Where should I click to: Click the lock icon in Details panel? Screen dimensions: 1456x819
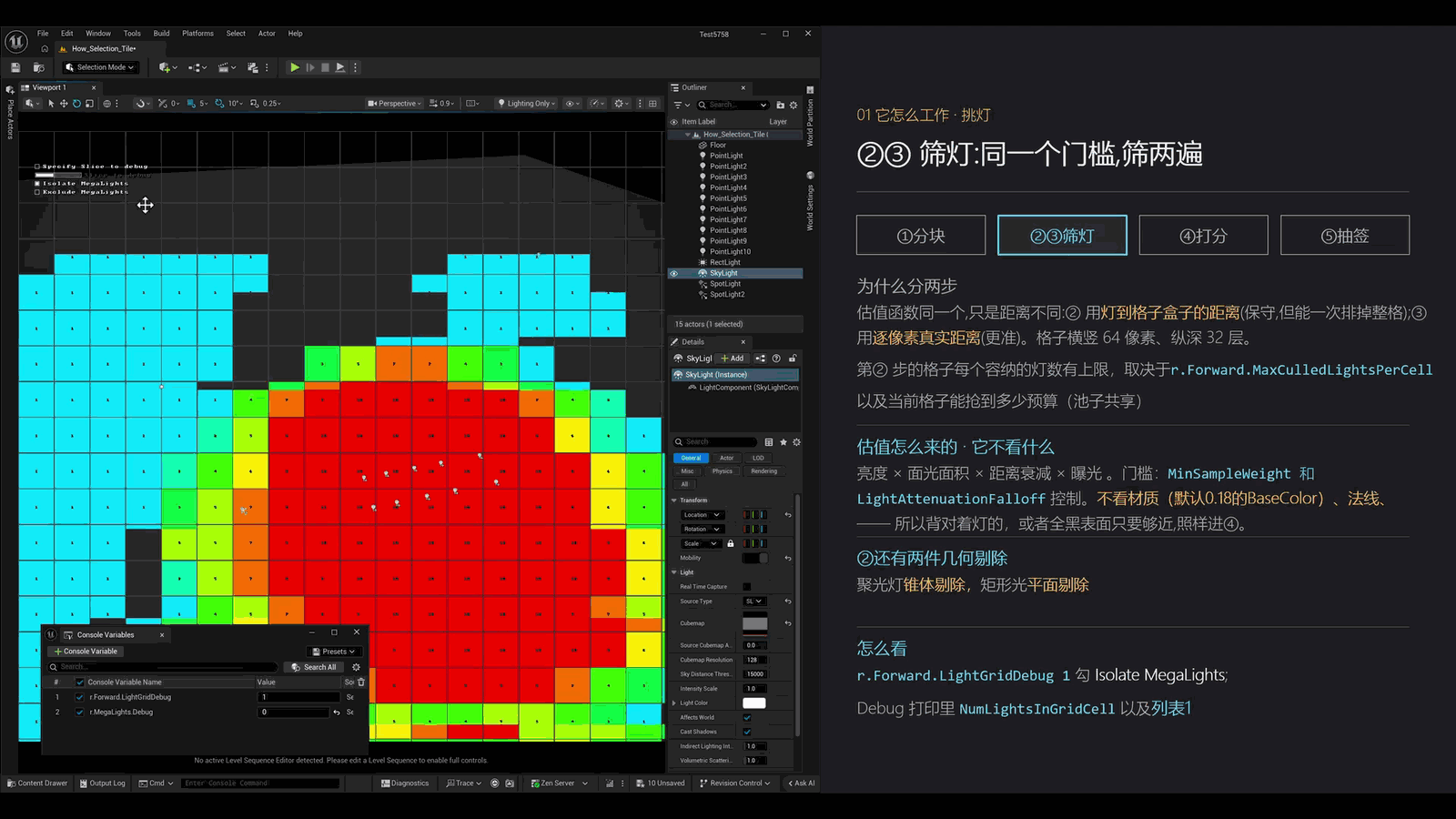click(x=793, y=359)
